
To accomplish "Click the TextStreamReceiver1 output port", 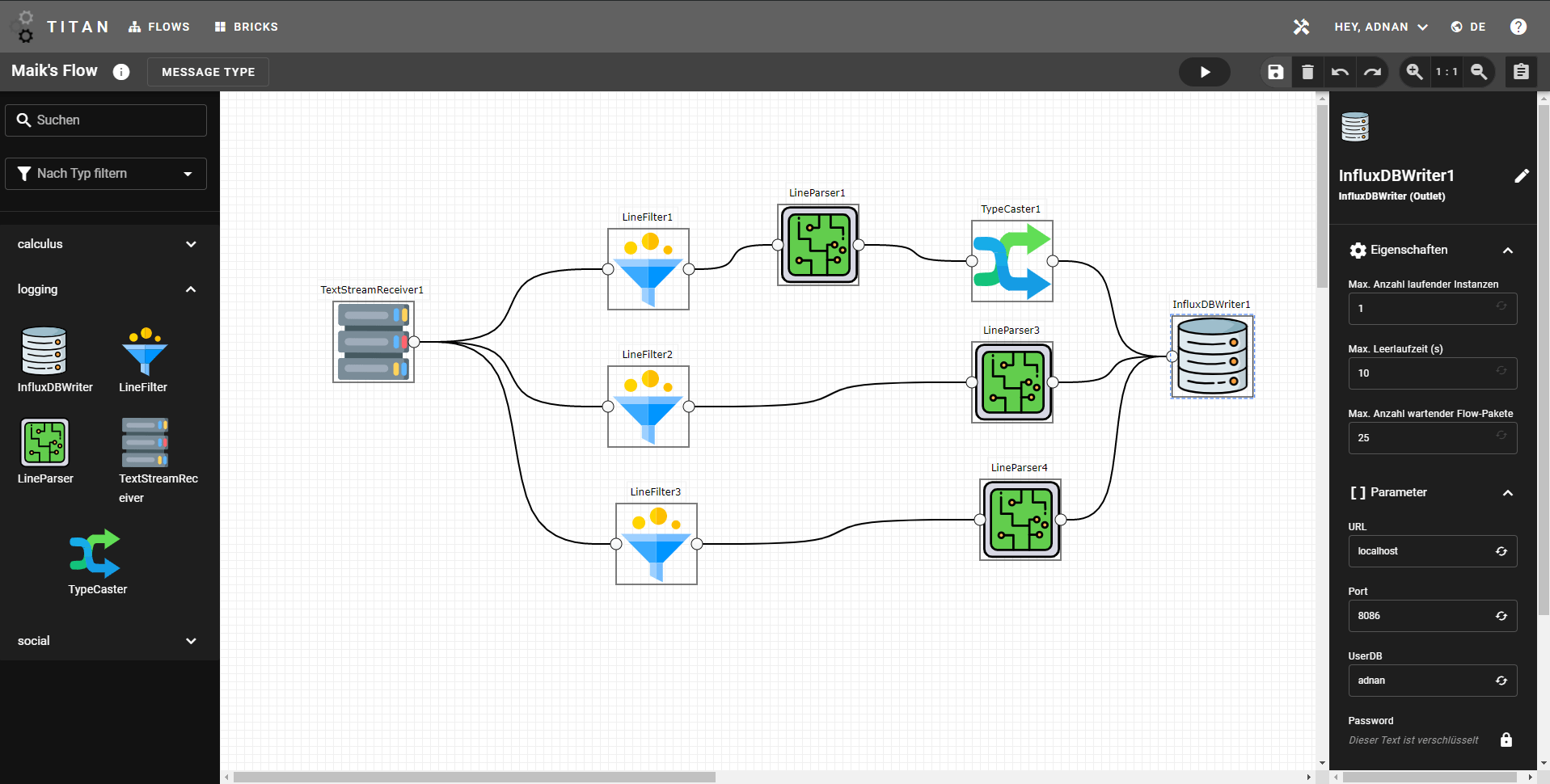I will 414,342.
